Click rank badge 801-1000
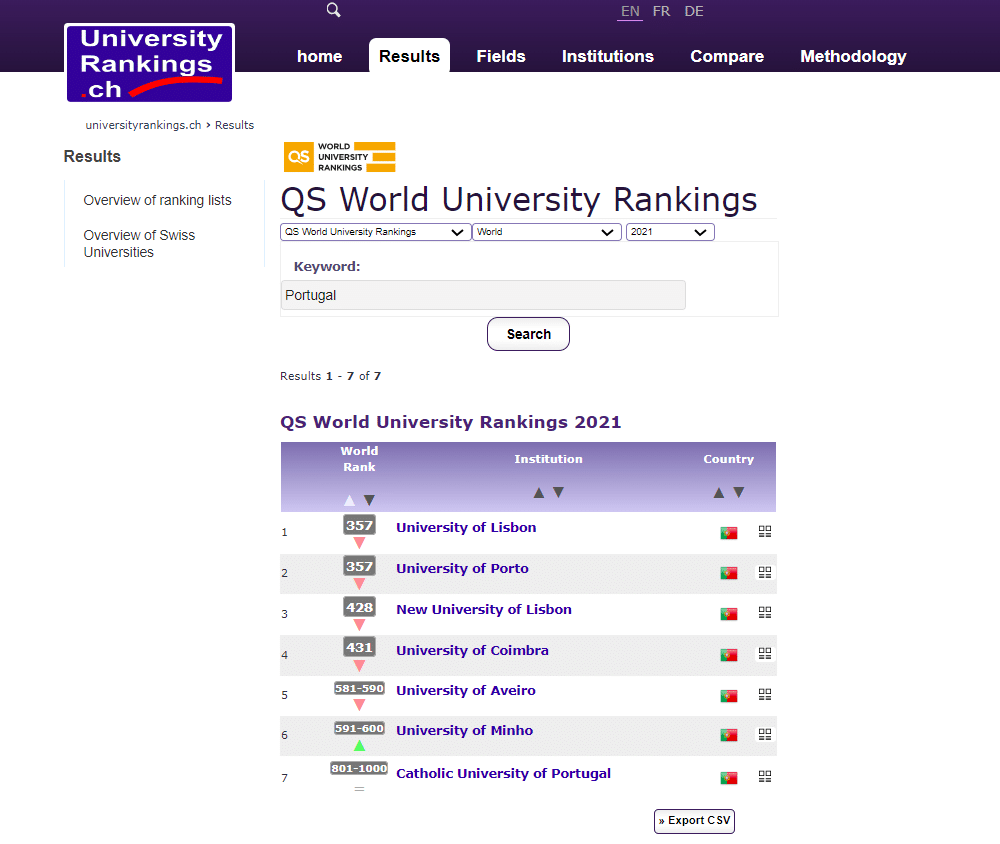 pyautogui.click(x=359, y=769)
